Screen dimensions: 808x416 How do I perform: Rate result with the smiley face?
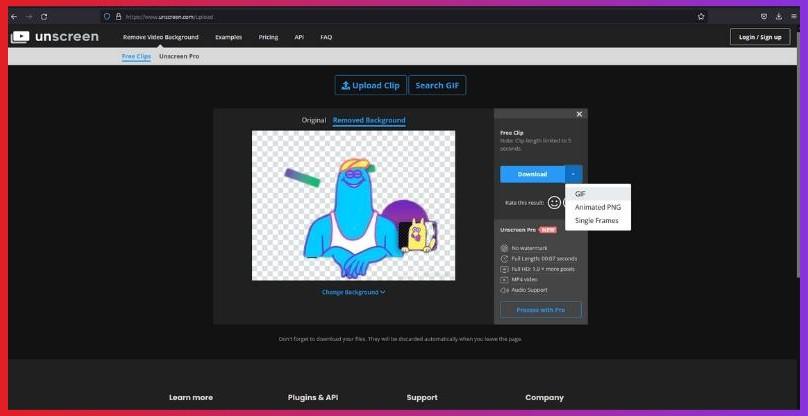click(554, 202)
